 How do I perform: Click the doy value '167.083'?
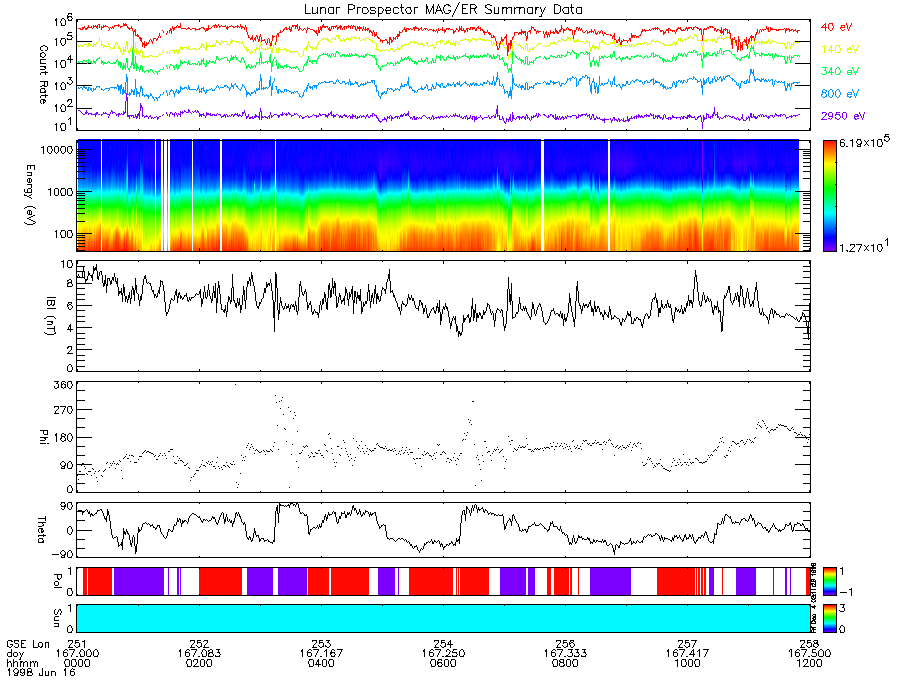(199, 654)
